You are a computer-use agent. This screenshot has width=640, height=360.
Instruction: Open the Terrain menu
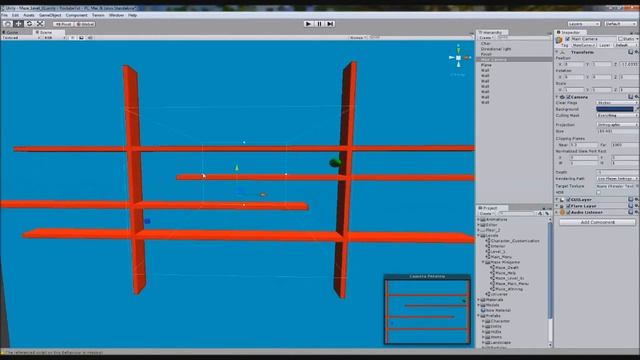98,15
